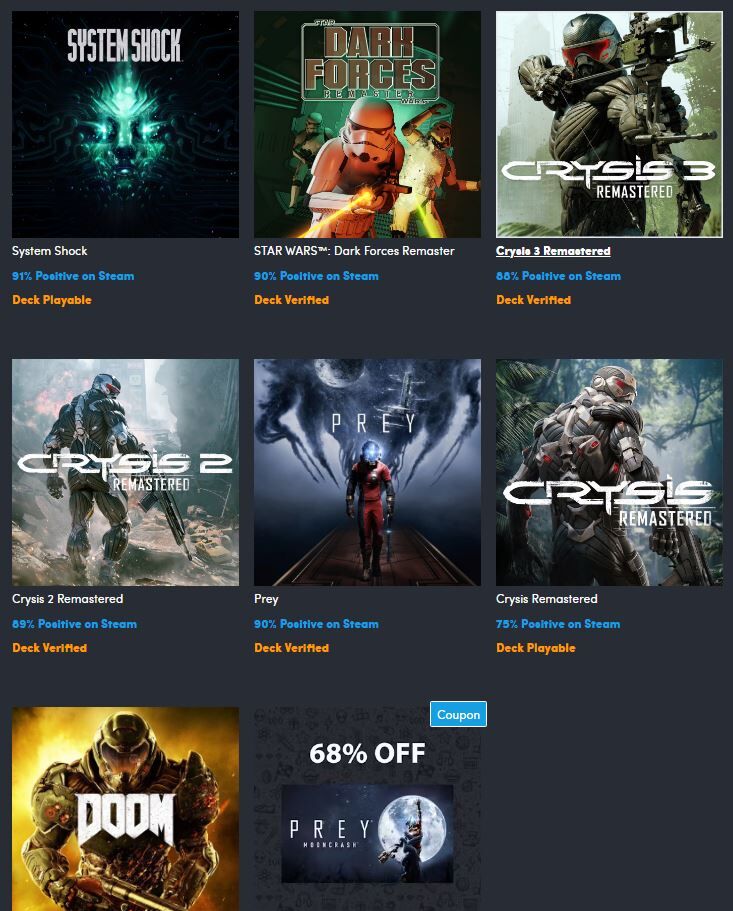Image resolution: width=733 pixels, height=911 pixels.
Task: Click the Crysis Remastered title text
Action: 547,599
